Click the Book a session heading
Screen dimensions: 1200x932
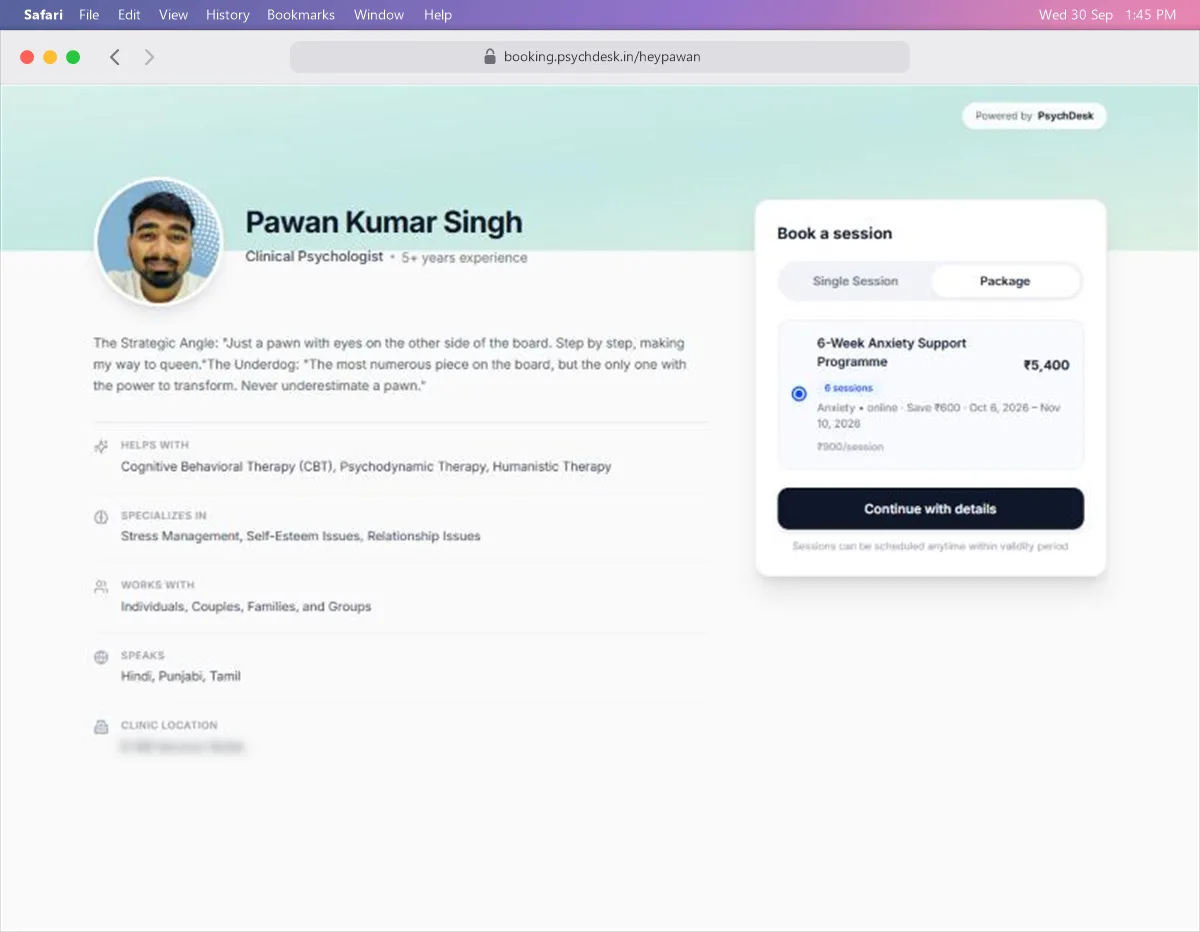coord(835,233)
